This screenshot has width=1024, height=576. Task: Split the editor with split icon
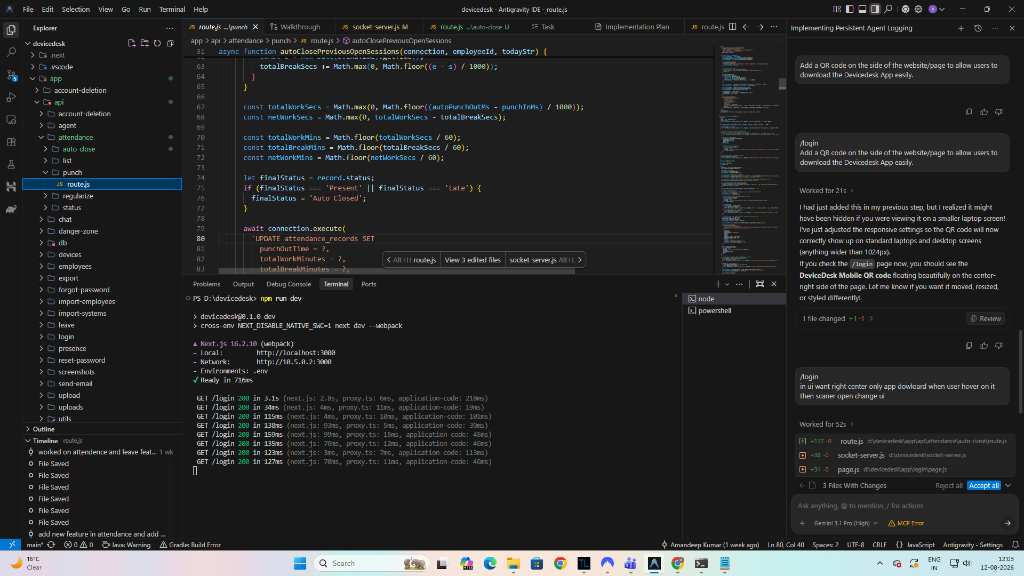pos(732,27)
